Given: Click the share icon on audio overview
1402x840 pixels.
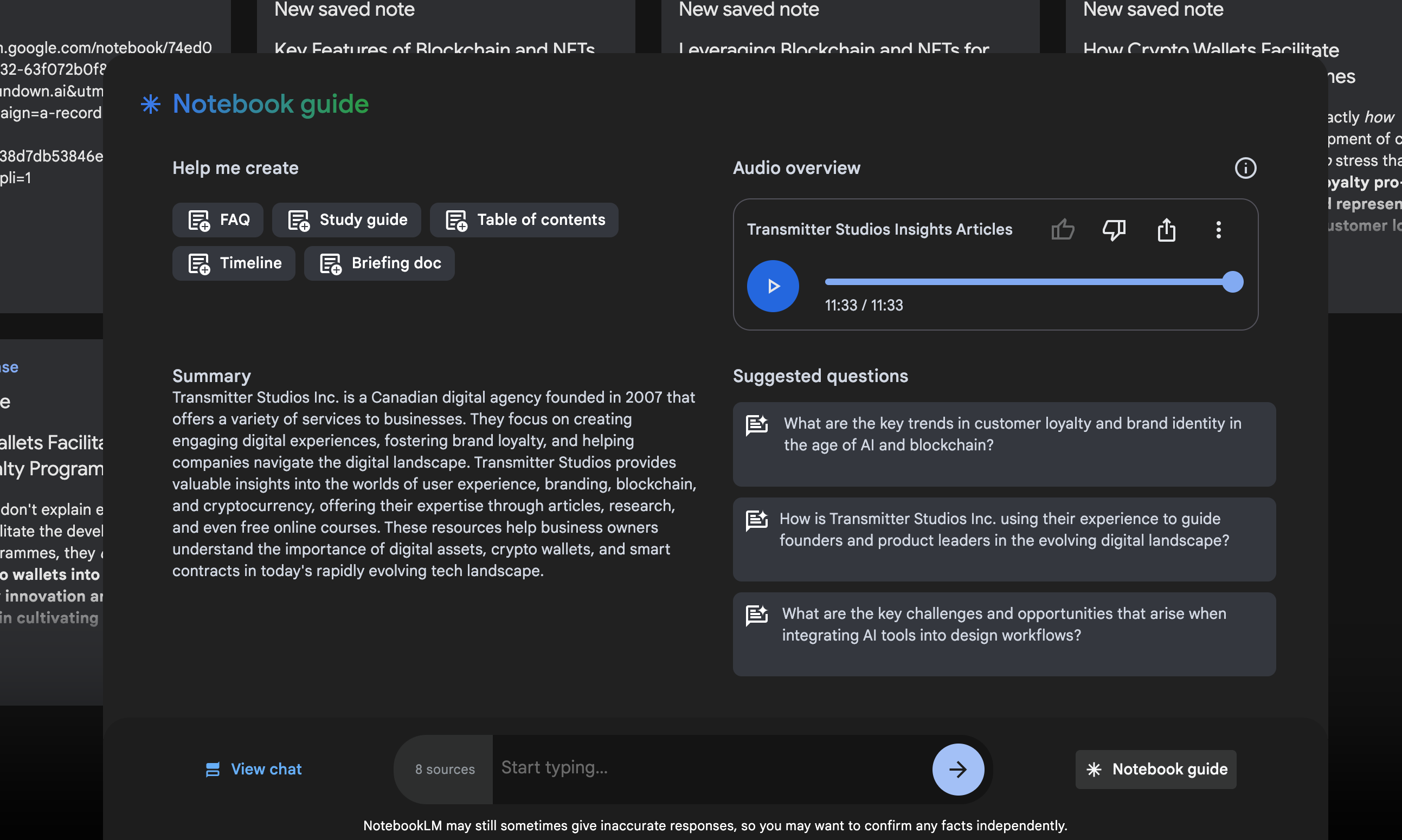Looking at the screenshot, I should click(1167, 228).
